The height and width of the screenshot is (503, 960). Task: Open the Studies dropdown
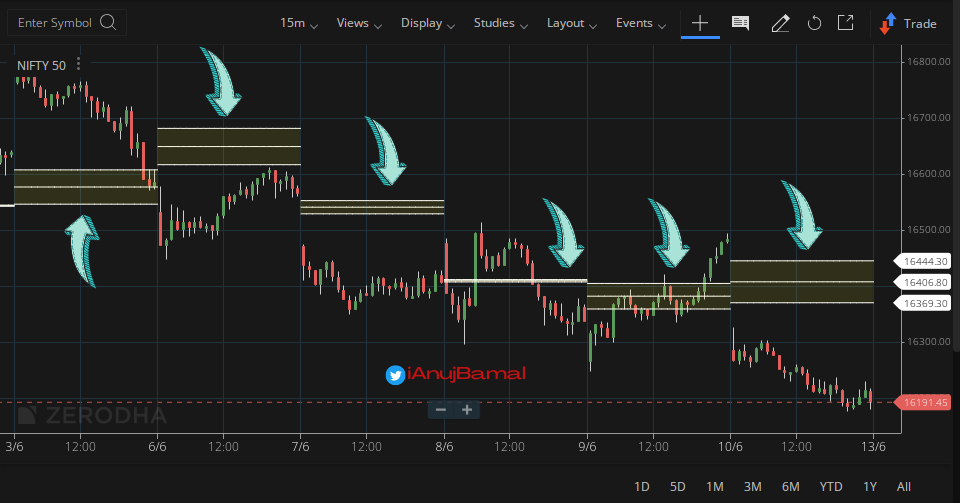(x=500, y=23)
